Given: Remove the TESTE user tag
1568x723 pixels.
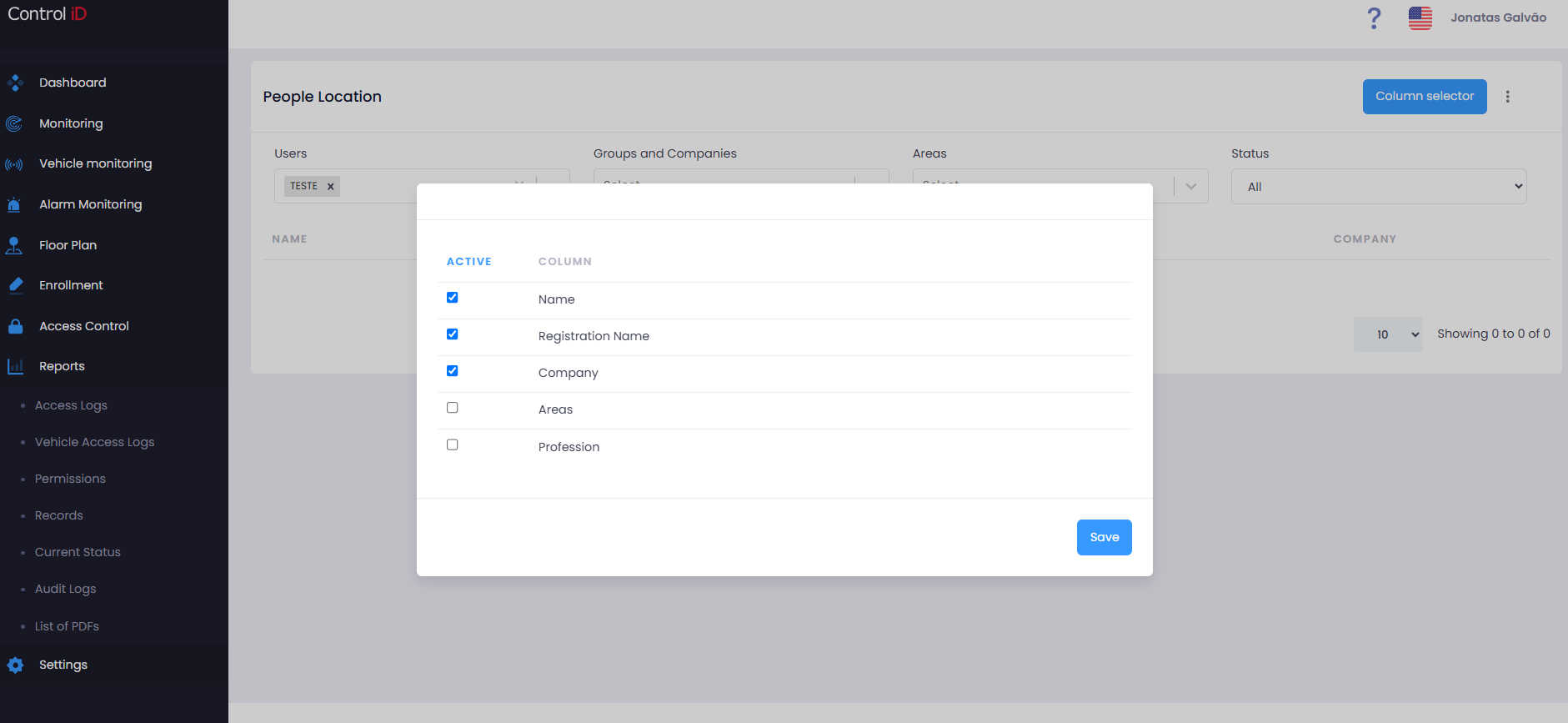Looking at the screenshot, I should [x=331, y=187].
